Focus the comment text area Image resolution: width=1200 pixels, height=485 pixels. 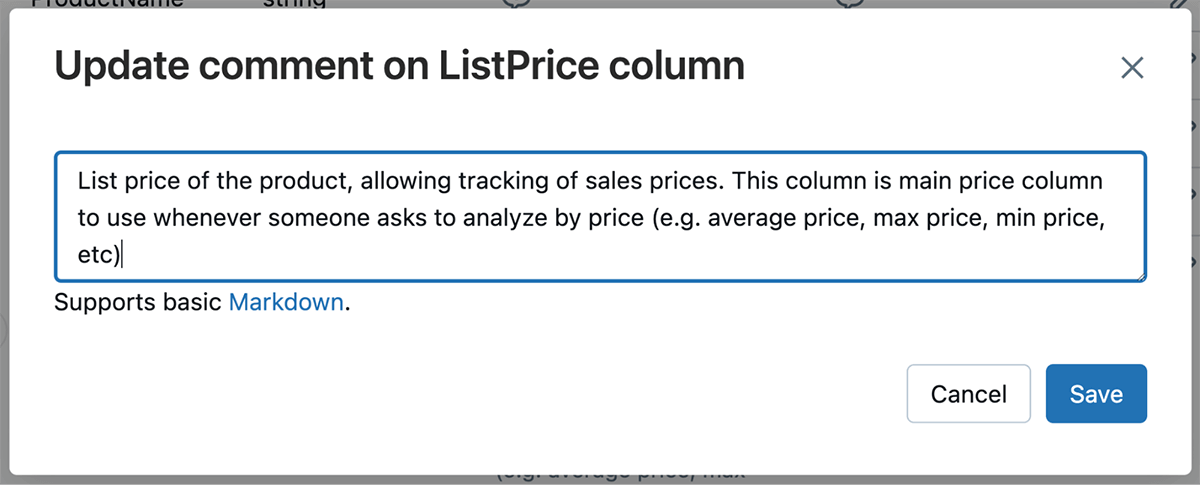tap(600, 216)
